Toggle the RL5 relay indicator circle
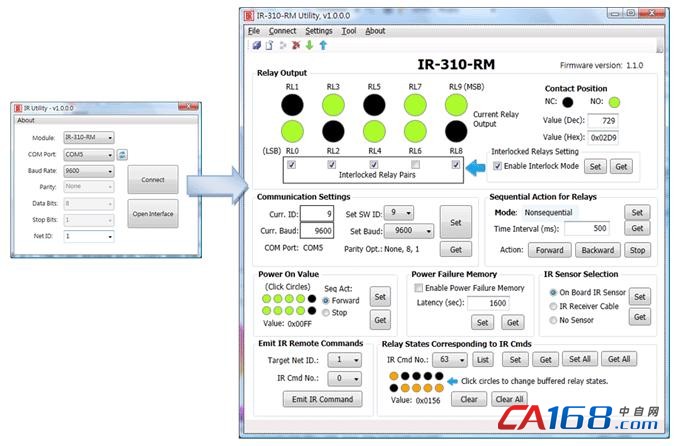The image size is (678, 446). (374, 105)
